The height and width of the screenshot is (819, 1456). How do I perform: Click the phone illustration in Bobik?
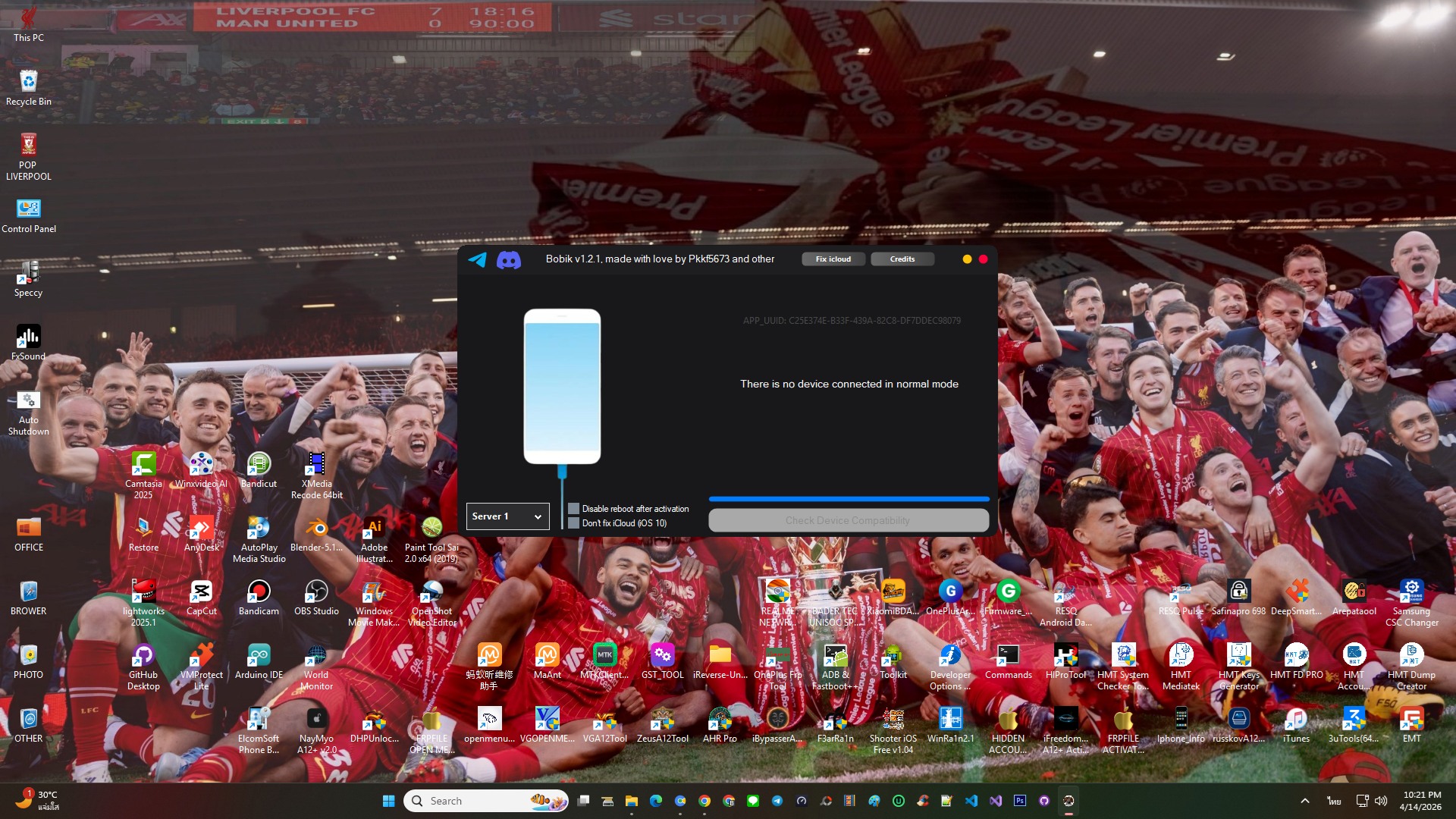coord(562,387)
